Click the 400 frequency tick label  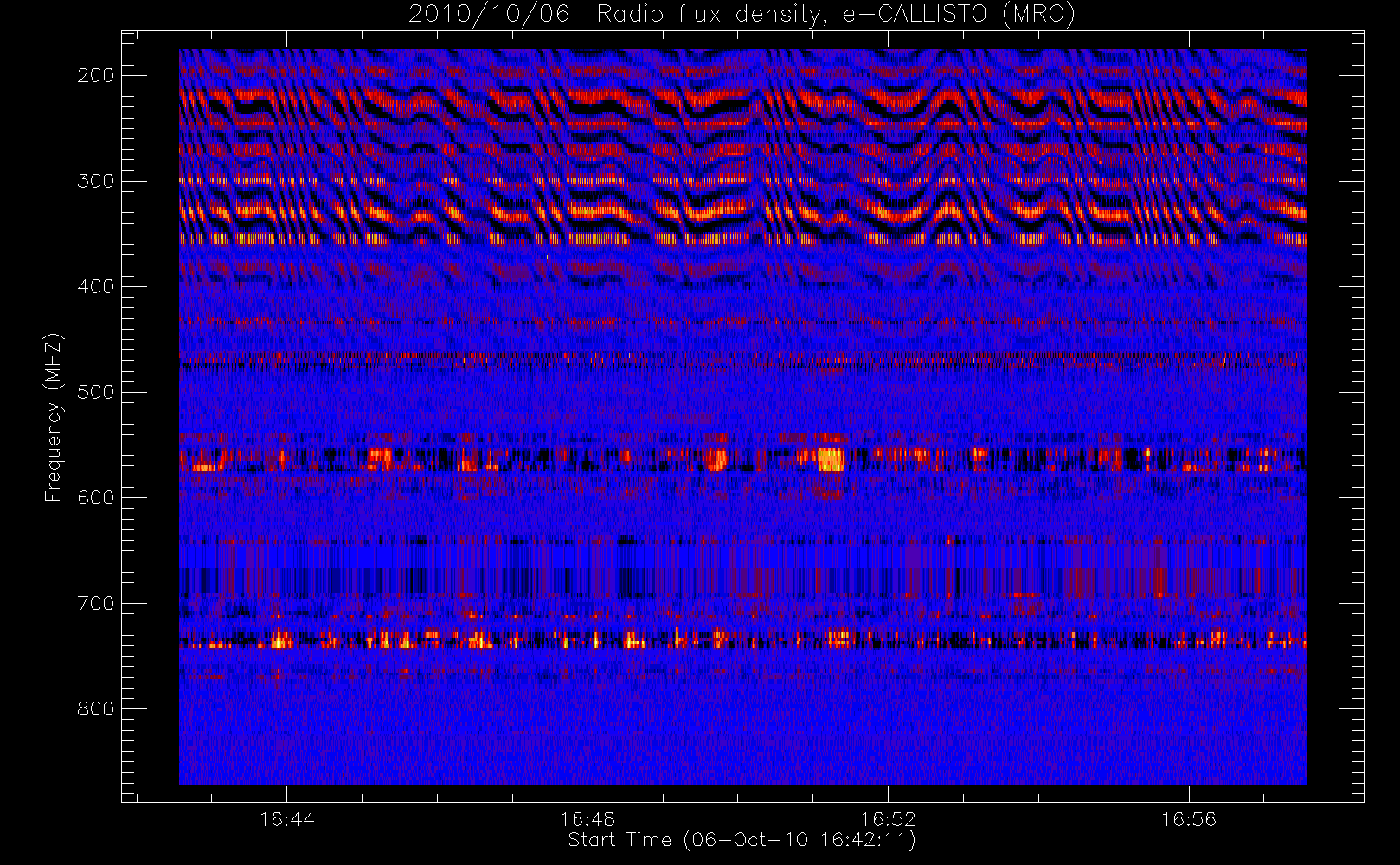(x=96, y=286)
